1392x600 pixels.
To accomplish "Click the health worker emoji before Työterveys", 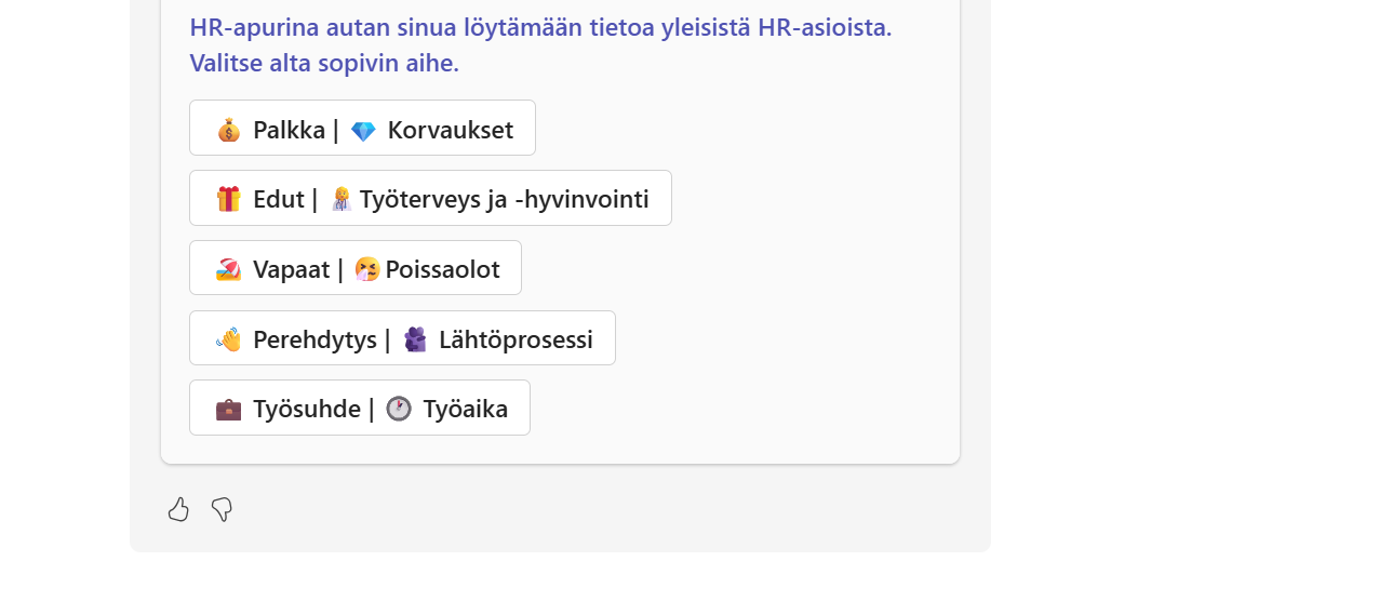I will pos(341,199).
